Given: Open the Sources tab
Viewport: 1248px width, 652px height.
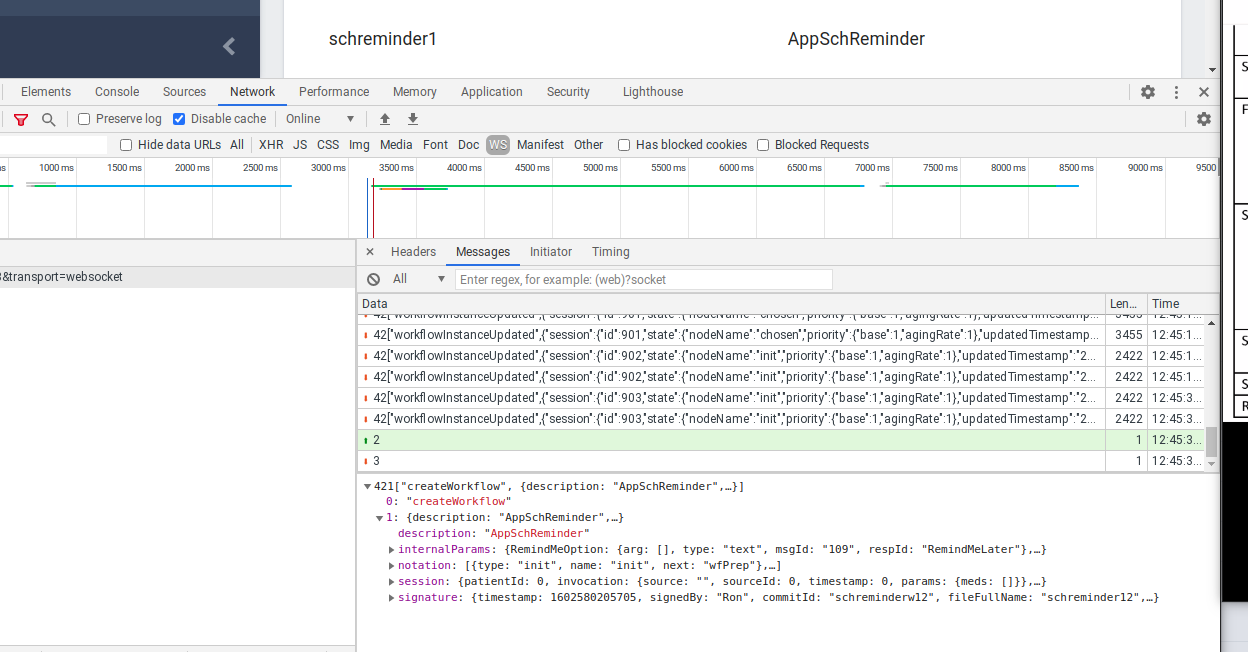Looking at the screenshot, I should pyautogui.click(x=185, y=92).
